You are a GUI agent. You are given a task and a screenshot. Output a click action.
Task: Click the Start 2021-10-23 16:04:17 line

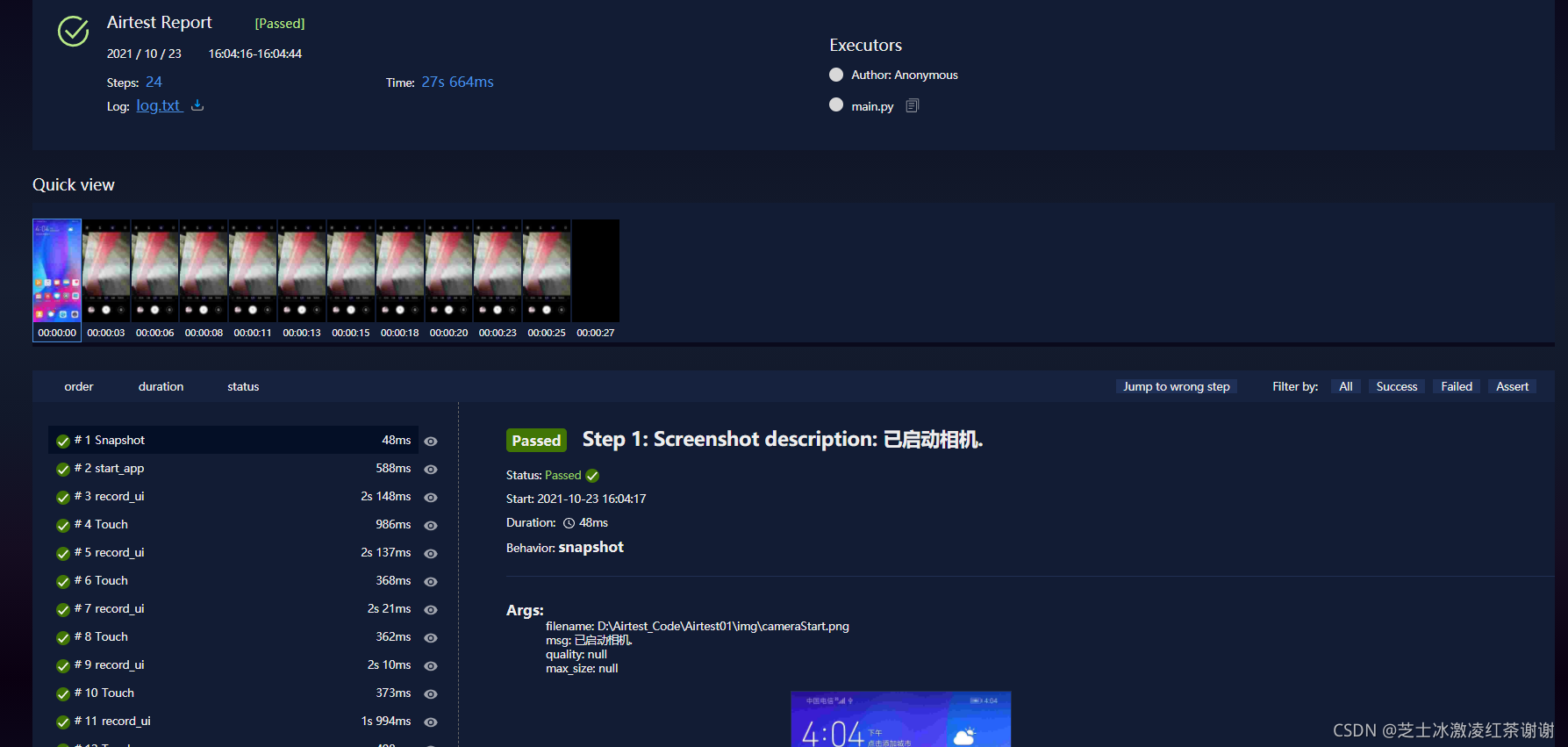pos(576,499)
